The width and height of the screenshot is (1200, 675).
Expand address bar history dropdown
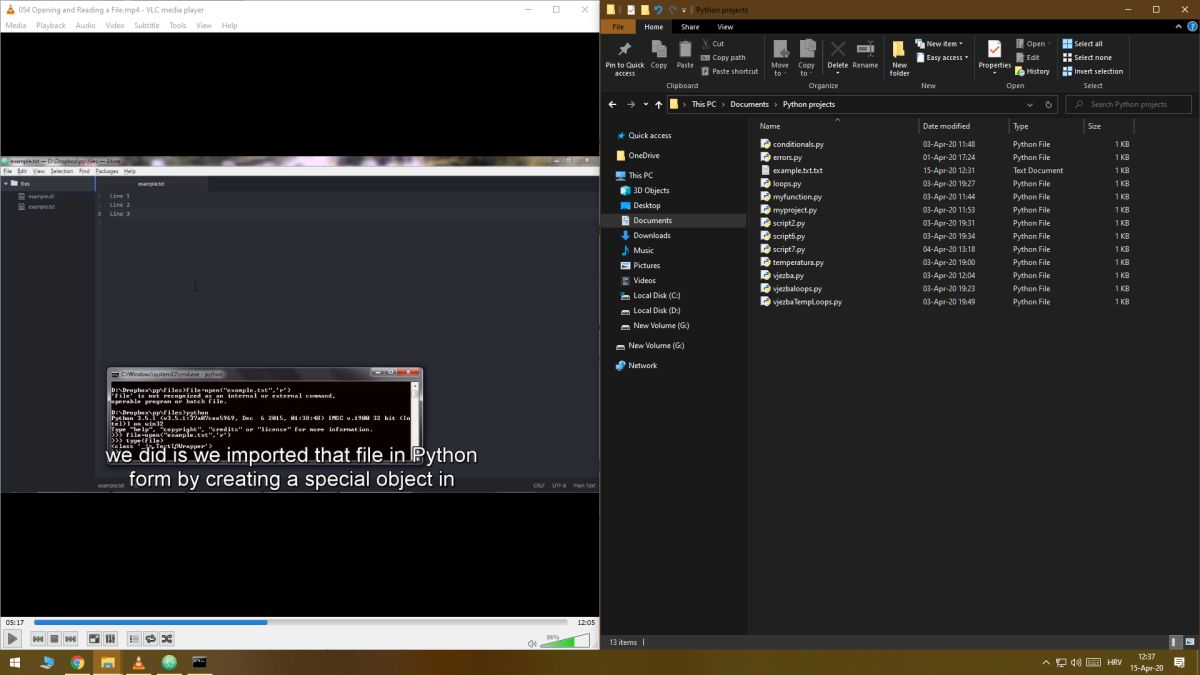point(1030,104)
